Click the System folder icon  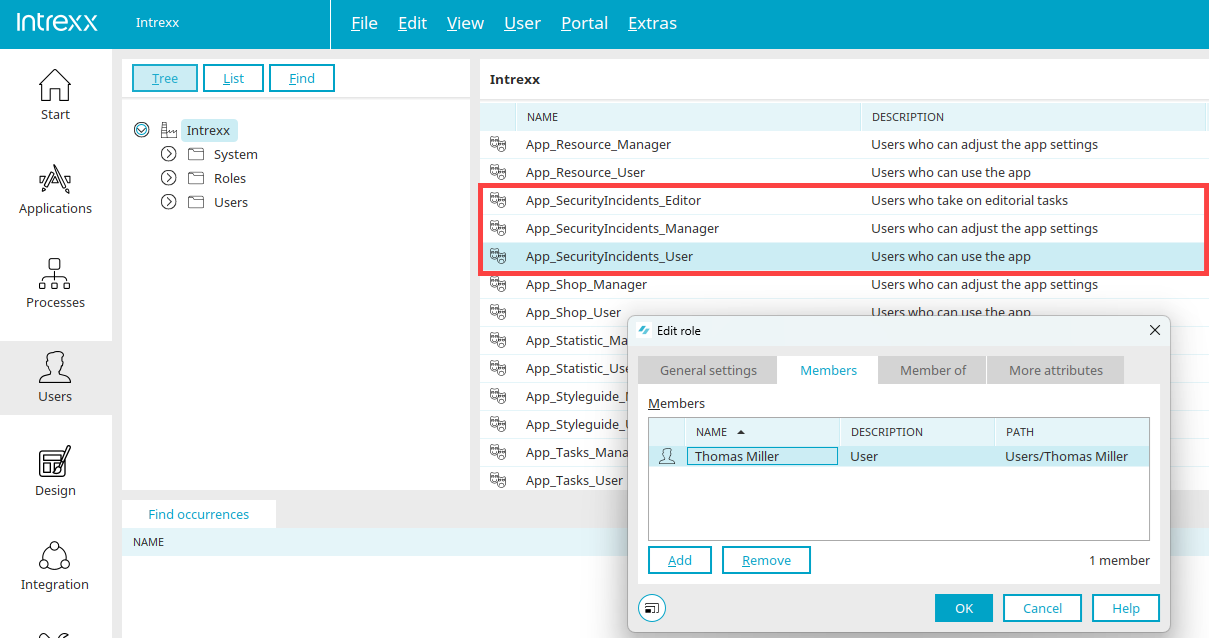click(195, 154)
